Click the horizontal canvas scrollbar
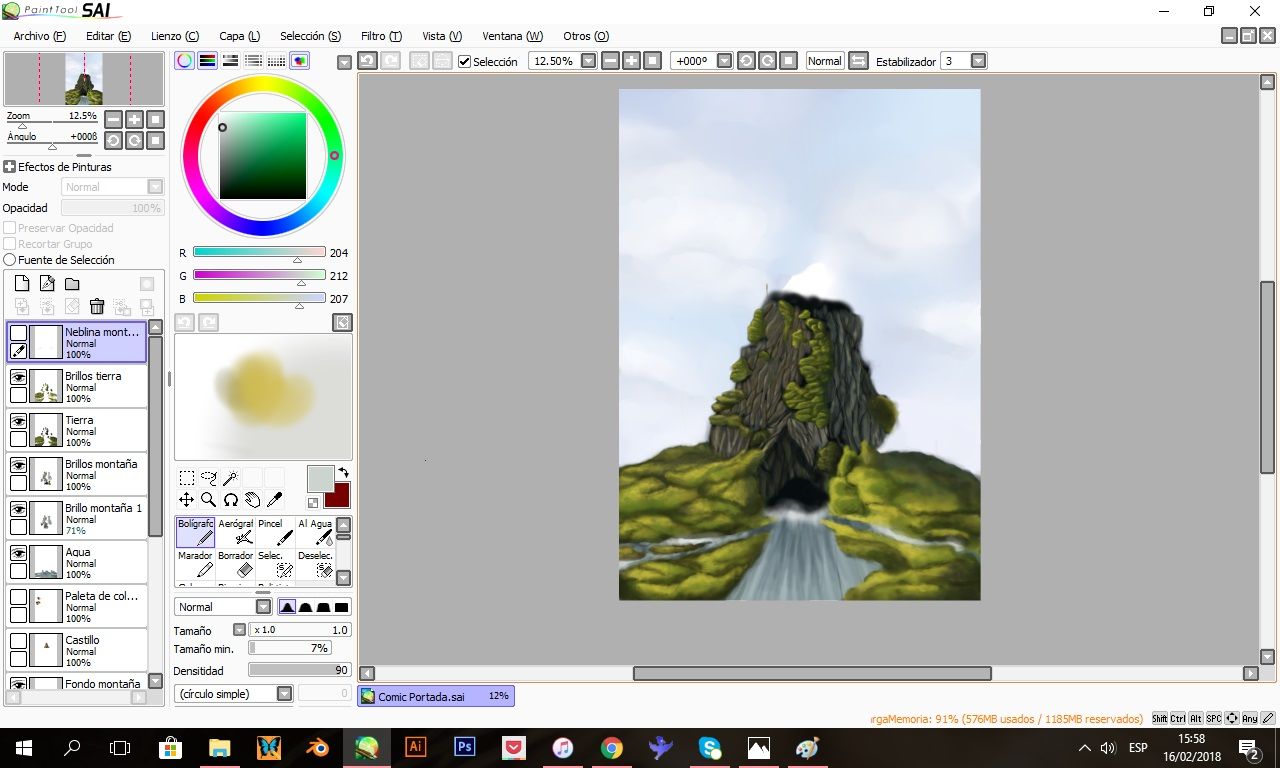The width and height of the screenshot is (1280, 768). pyautogui.click(x=811, y=673)
